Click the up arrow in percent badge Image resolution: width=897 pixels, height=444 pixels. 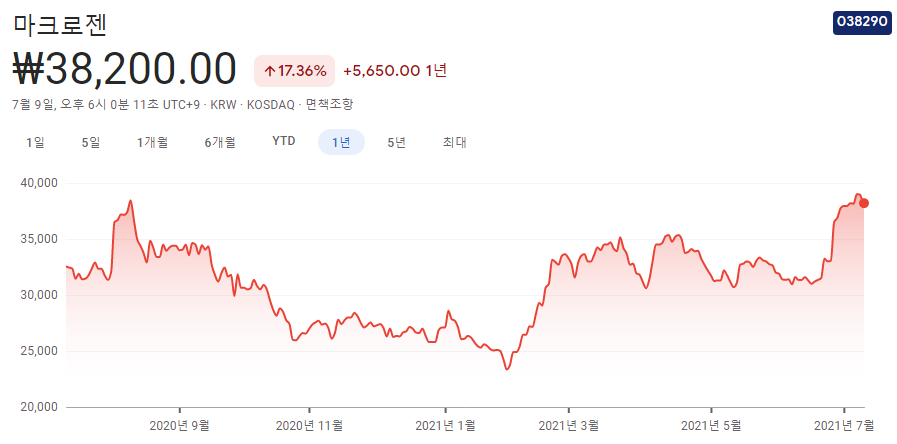pyautogui.click(x=269, y=72)
